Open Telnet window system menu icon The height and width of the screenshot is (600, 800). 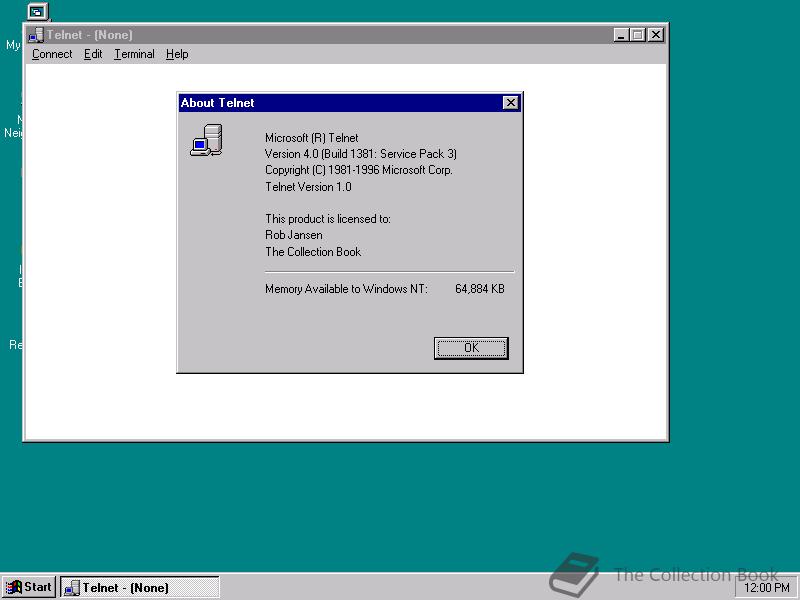point(36,35)
